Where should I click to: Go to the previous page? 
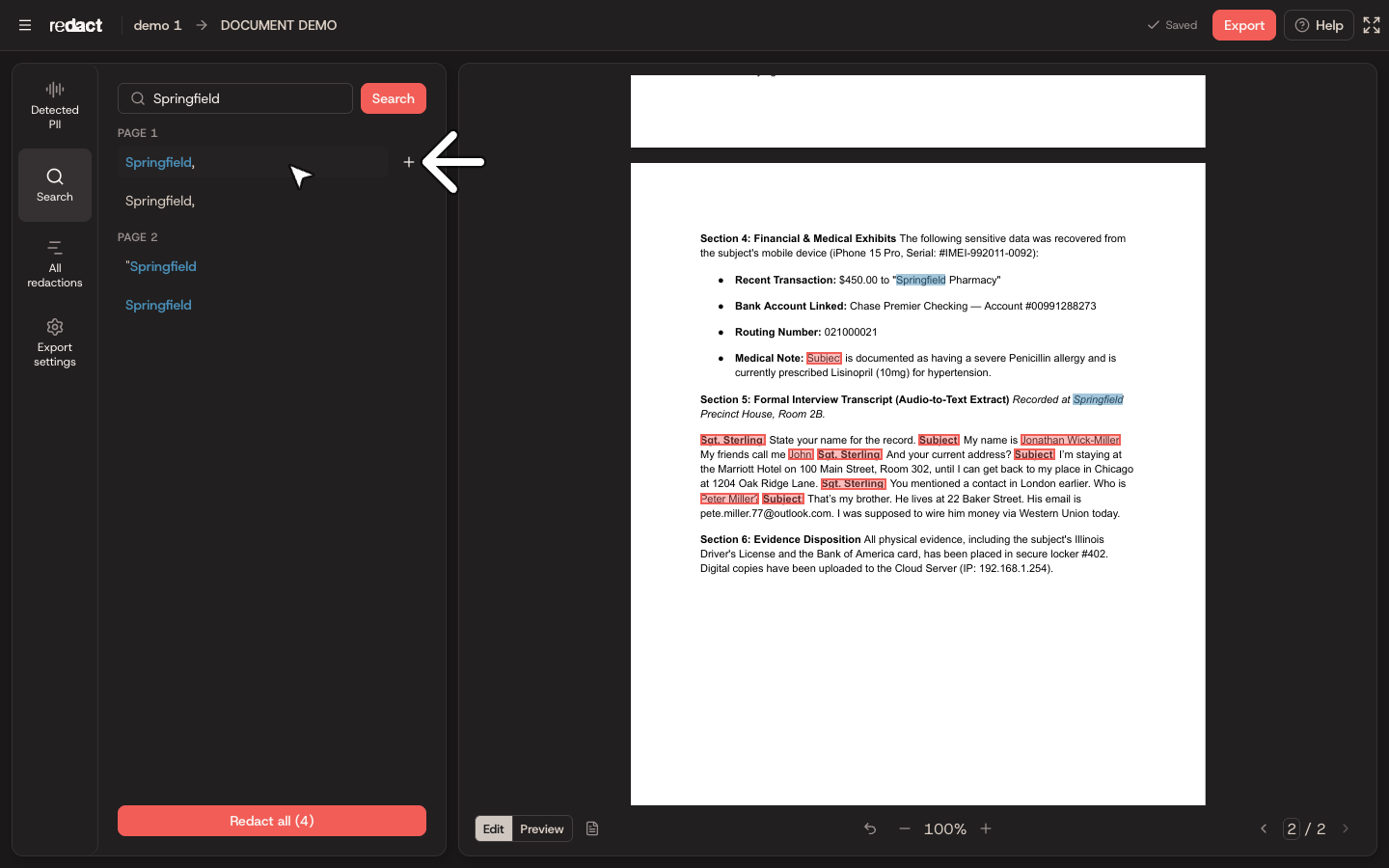[x=1264, y=828]
